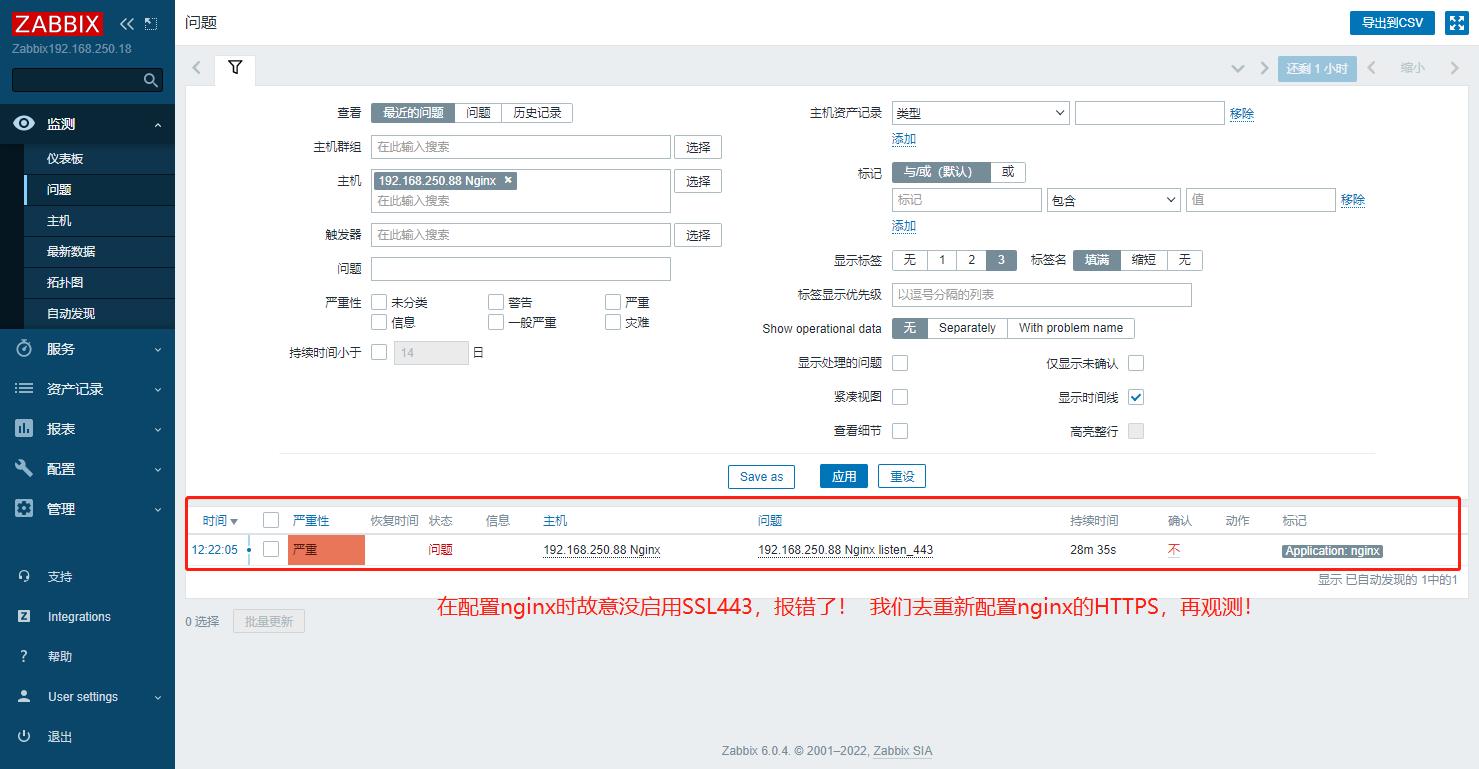Viewport: 1479px width, 769px height.
Task: Click the time period forward arrow
Action: click(x=1454, y=68)
